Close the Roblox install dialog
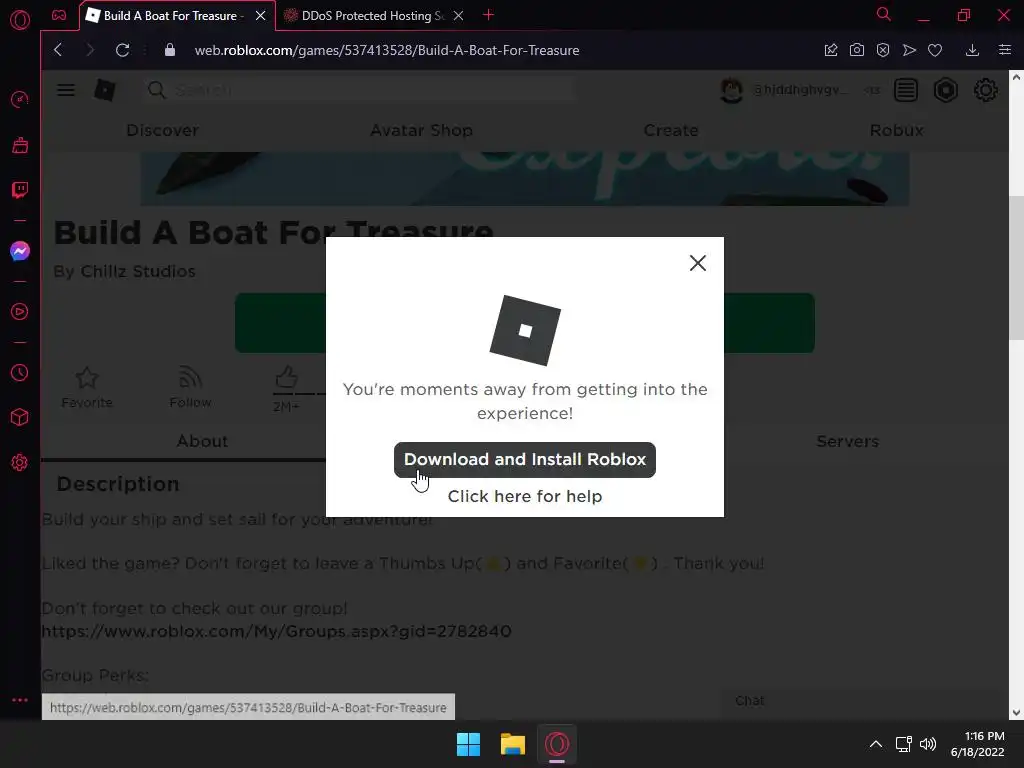The height and width of the screenshot is (768, 1024). 697,263
